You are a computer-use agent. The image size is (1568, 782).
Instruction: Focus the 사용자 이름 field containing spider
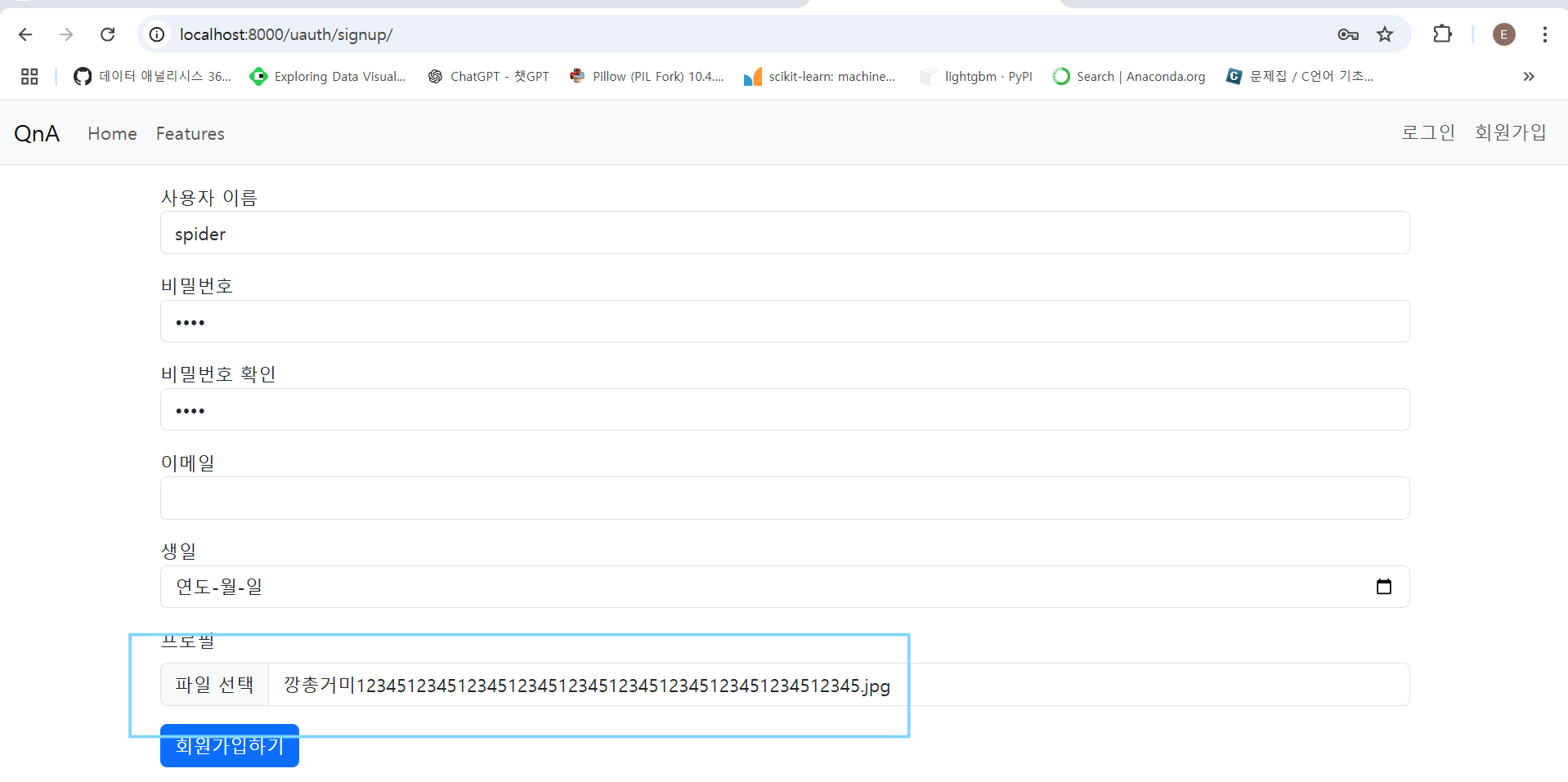785,233
